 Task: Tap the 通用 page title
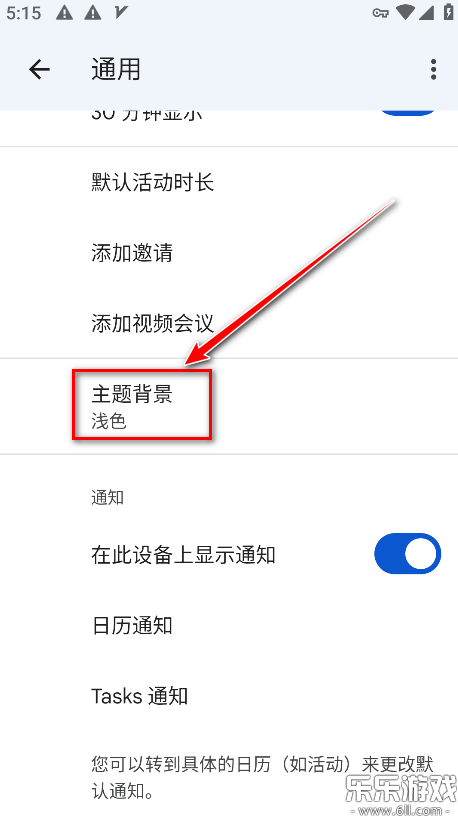(116, 69)
